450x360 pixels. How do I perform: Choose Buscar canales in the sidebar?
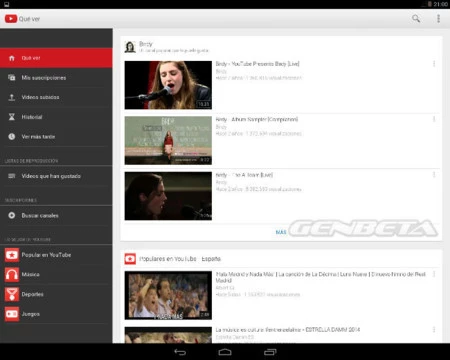click(56, 215)
